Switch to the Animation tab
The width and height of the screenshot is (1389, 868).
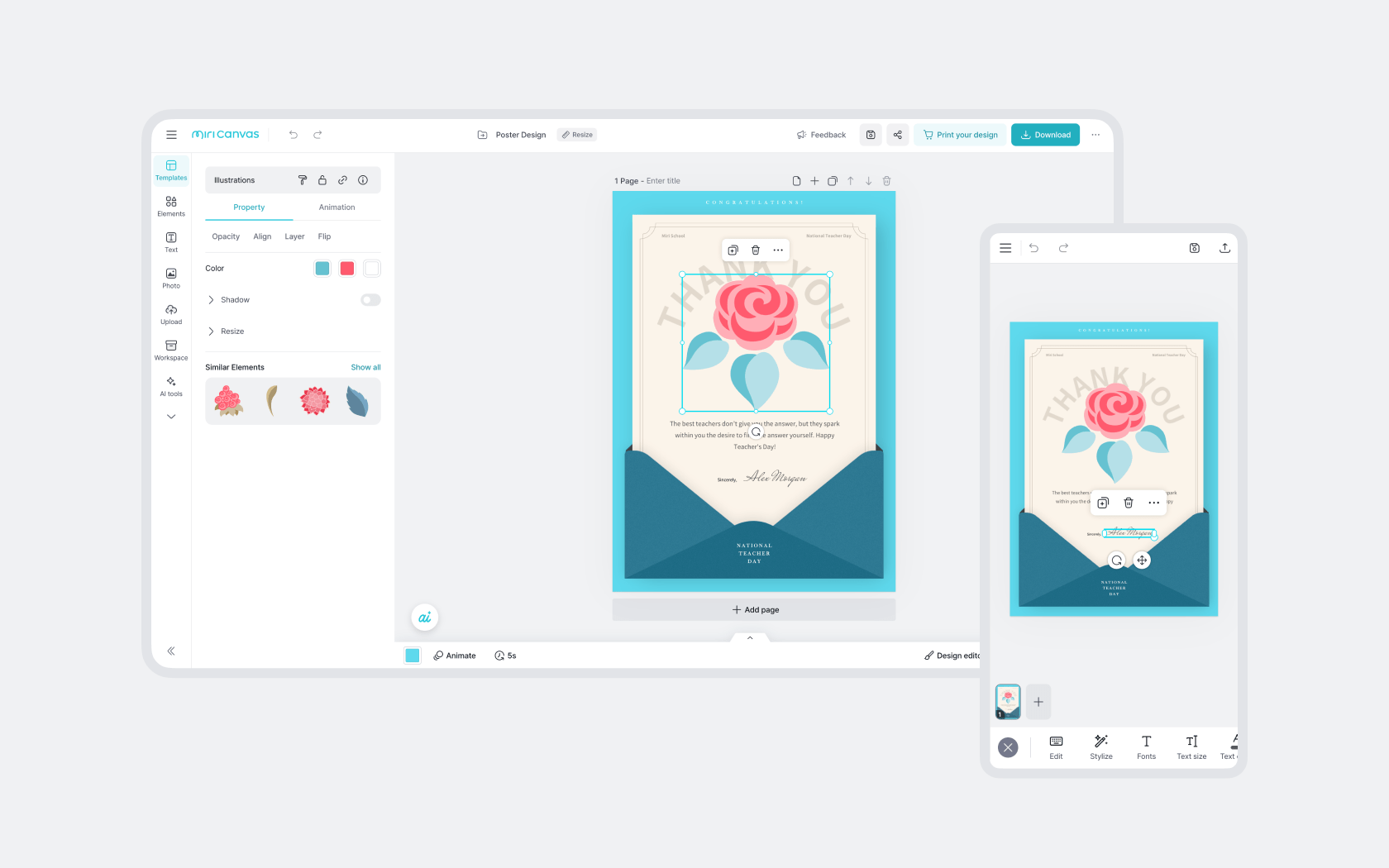[337, 207]
